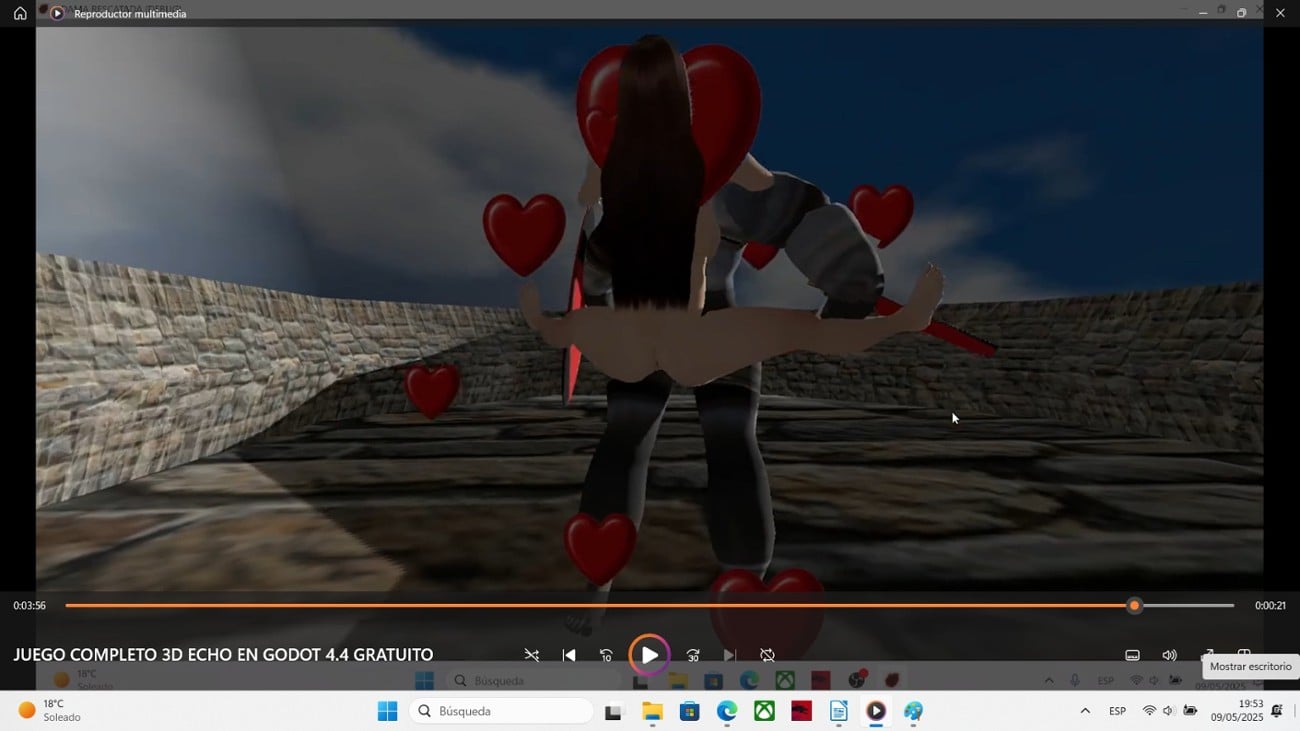Screen dimensions: 1300x731
Task: Launch Microsoft Edge from the taskbar
Action: pos(727,711)
